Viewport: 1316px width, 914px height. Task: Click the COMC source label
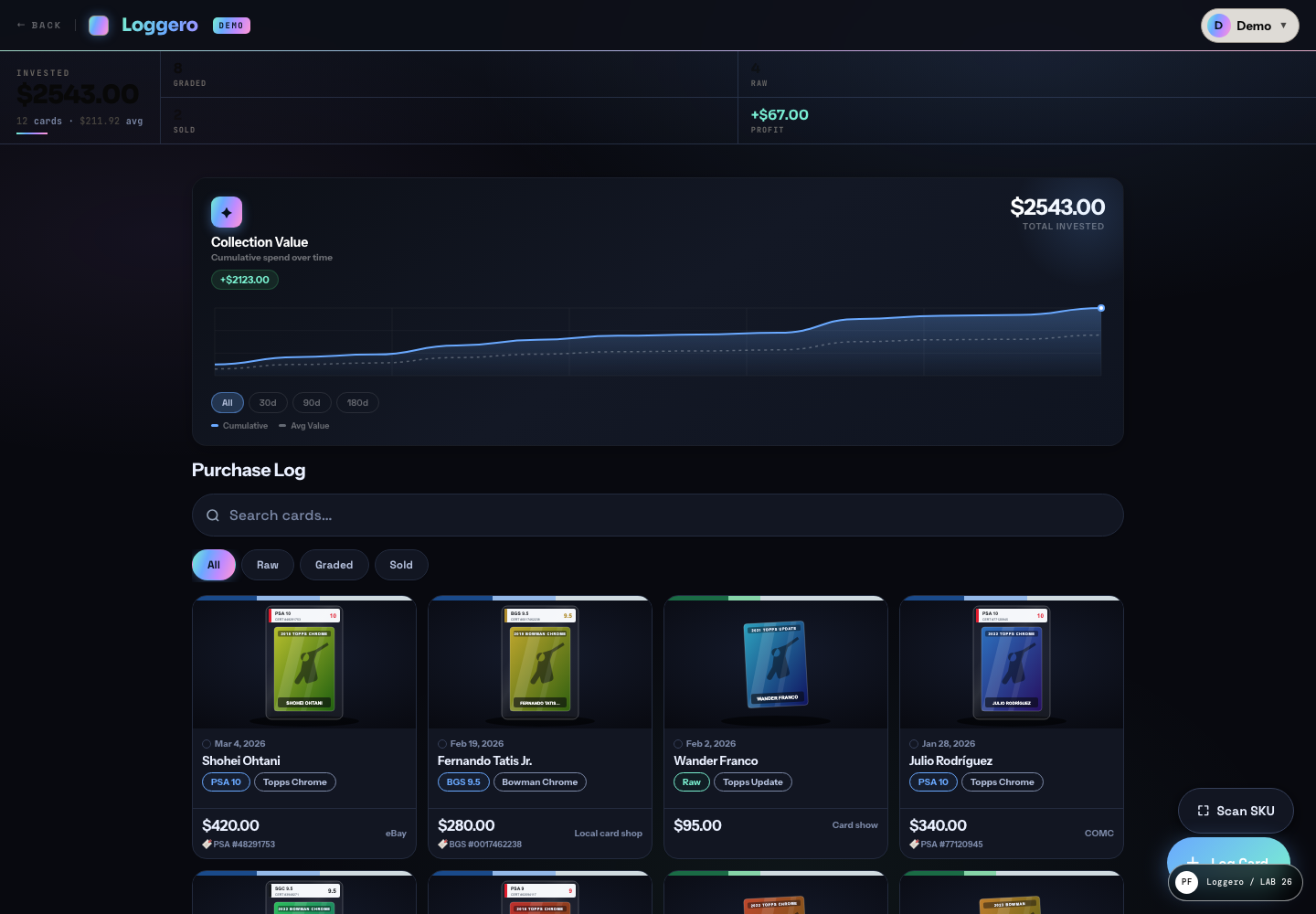pos(1099,834)
